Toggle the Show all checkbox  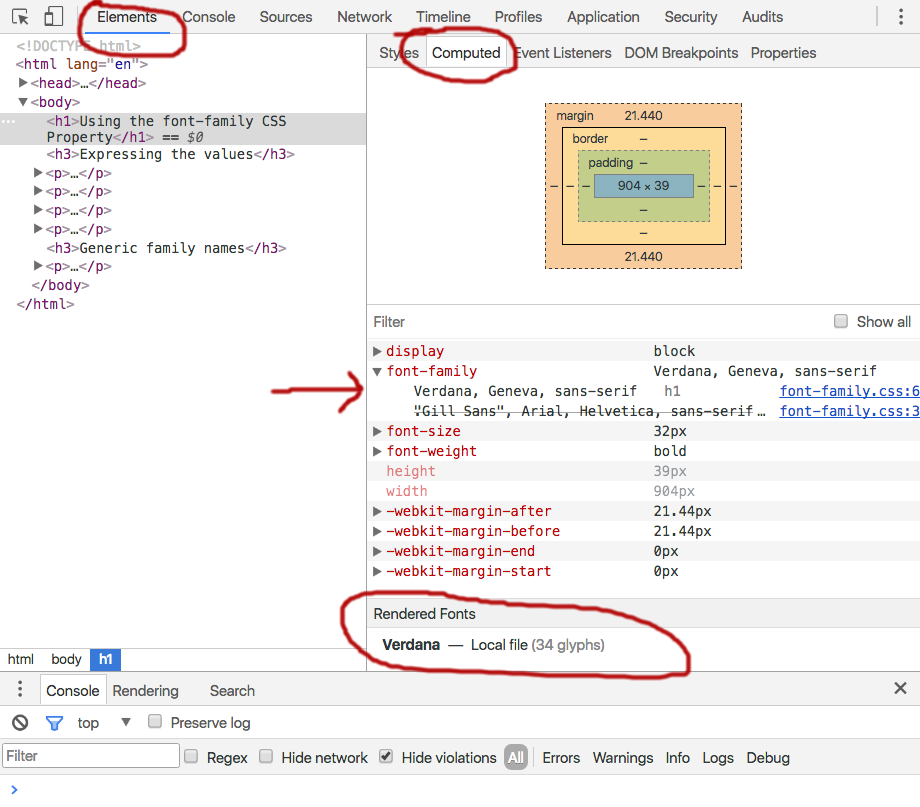pyautogui.click(x=841, y=321)
